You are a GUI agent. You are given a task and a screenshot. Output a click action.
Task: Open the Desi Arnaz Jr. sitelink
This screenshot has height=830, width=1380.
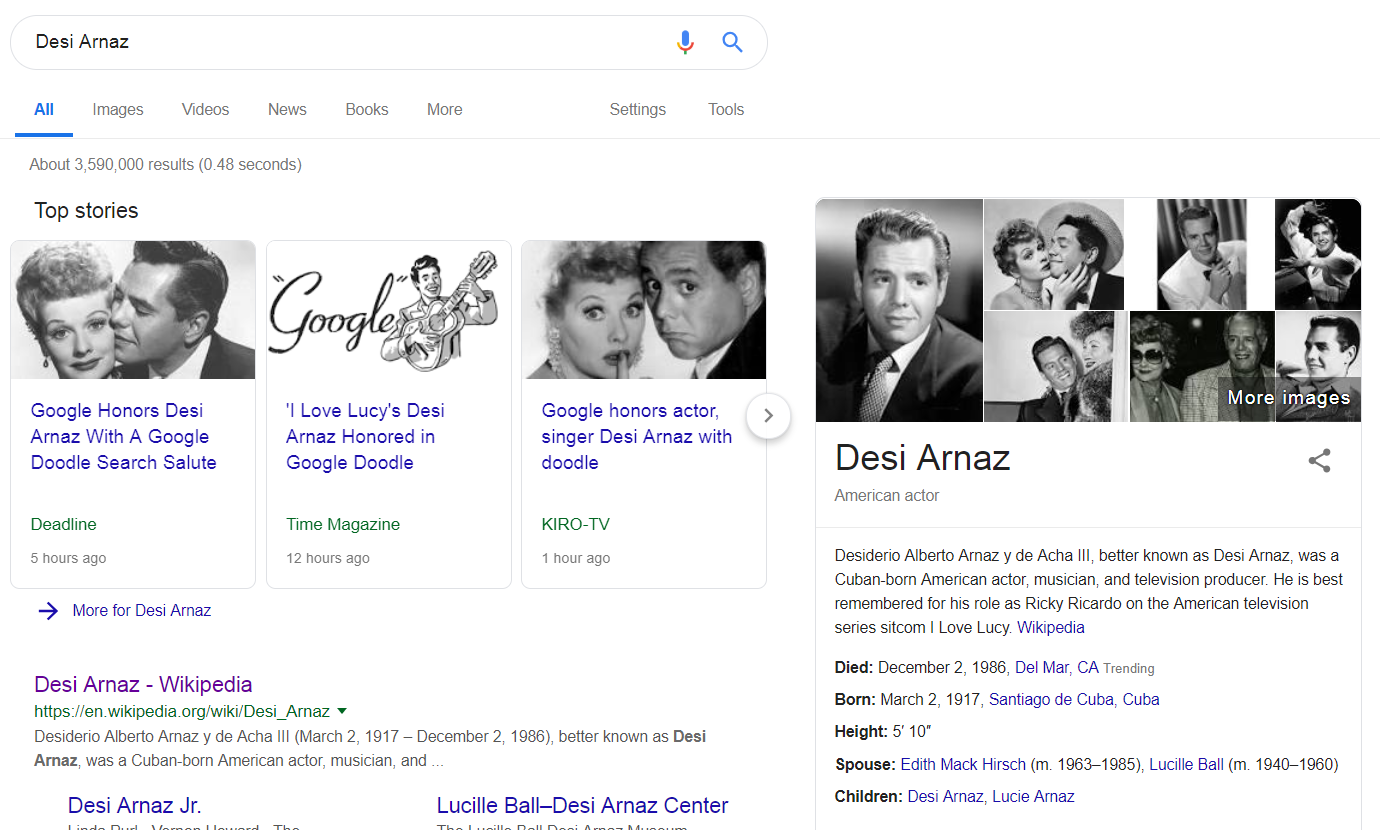(x=135, y=805)
